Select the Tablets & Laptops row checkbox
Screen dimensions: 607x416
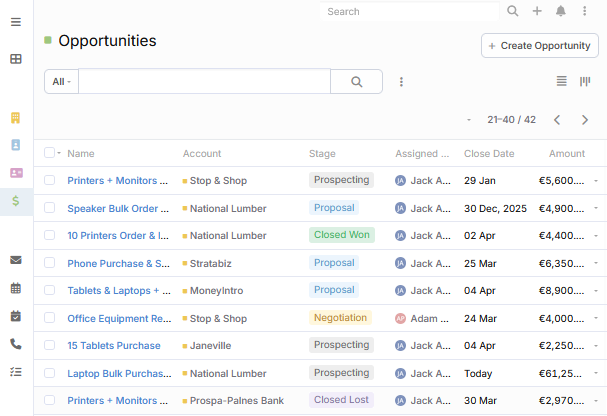pyautogui.click(x=49, y=290)
